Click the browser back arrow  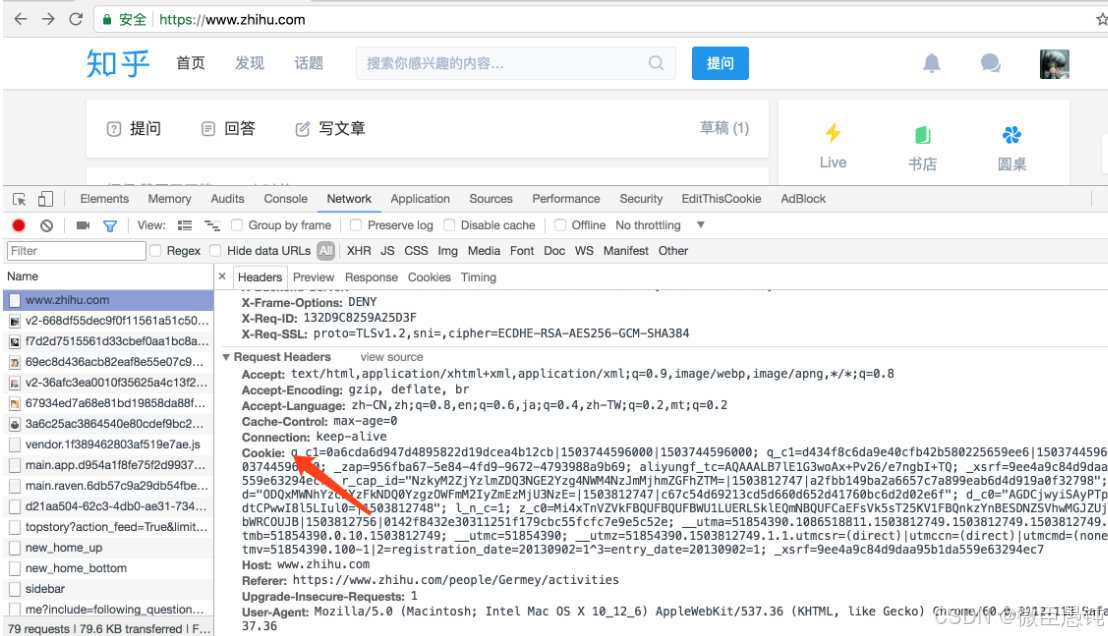20,19
